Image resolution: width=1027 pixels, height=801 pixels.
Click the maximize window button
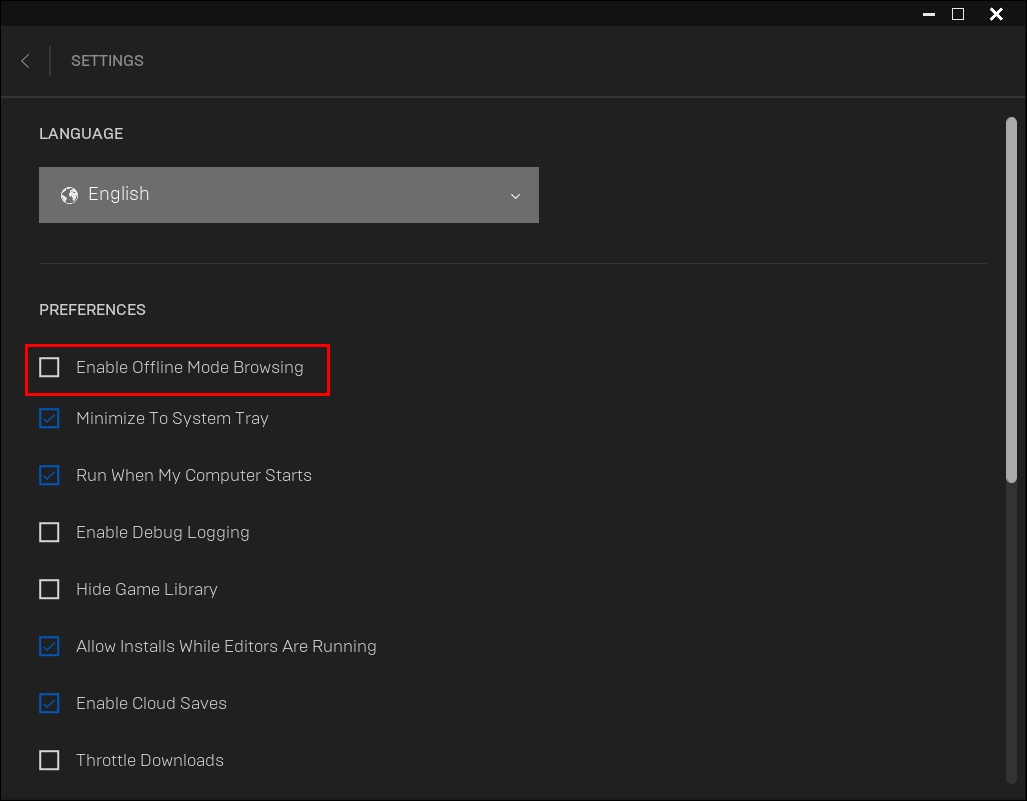[x=957, y=14]
